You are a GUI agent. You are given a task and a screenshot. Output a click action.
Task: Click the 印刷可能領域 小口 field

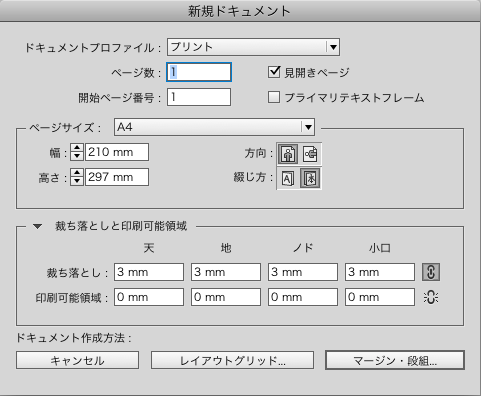click(380, 297)
